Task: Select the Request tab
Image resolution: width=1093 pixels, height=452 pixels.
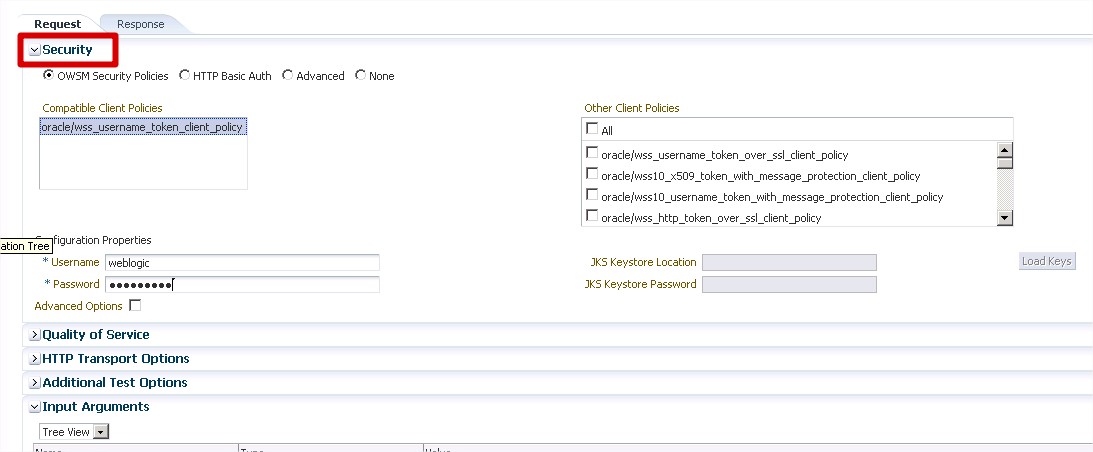Action: (58, 24)
